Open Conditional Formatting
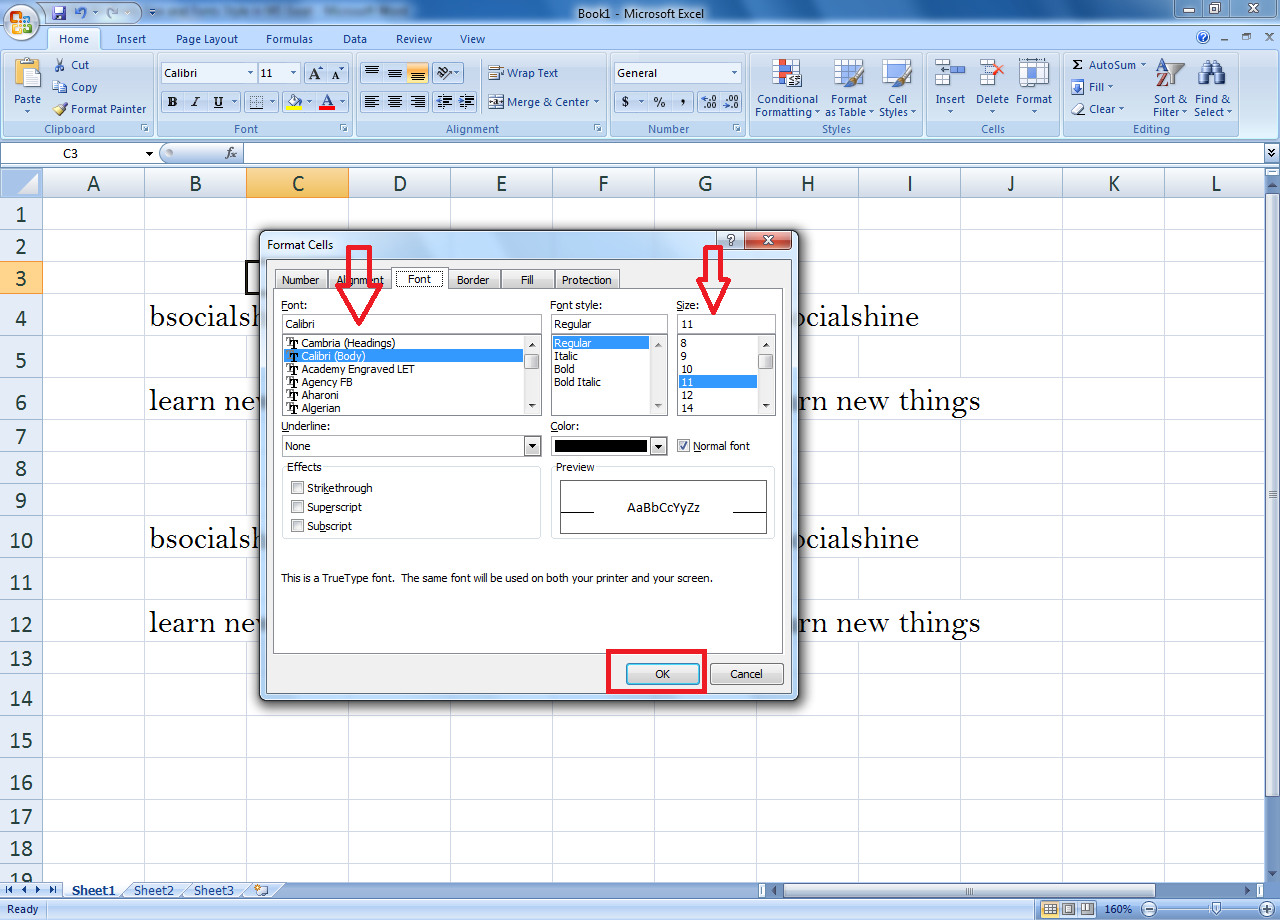 point(787,89)
